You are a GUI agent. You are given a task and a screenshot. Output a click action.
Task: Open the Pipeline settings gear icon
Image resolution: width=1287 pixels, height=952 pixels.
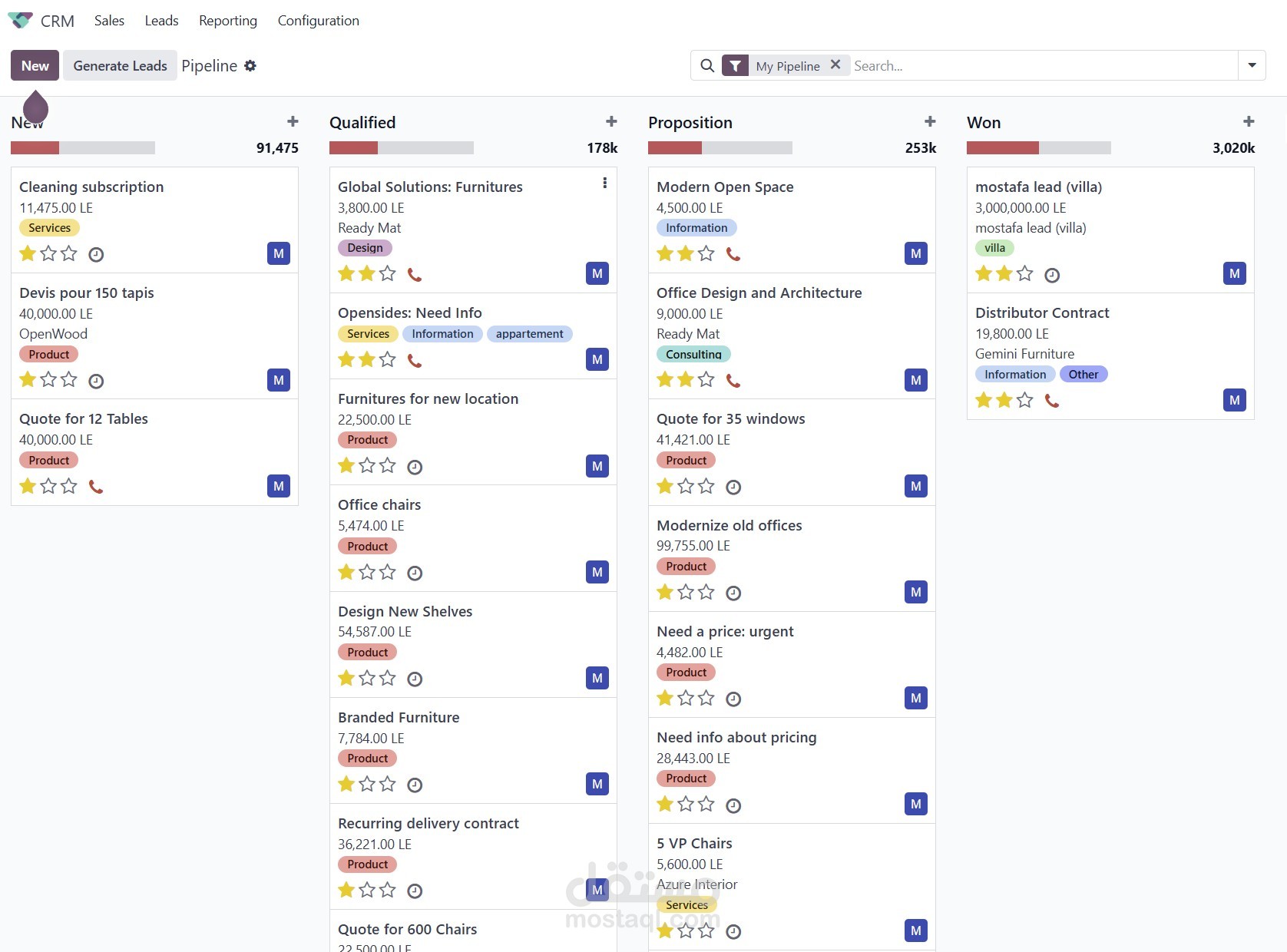pyautogui.click(x=250, y=65)
